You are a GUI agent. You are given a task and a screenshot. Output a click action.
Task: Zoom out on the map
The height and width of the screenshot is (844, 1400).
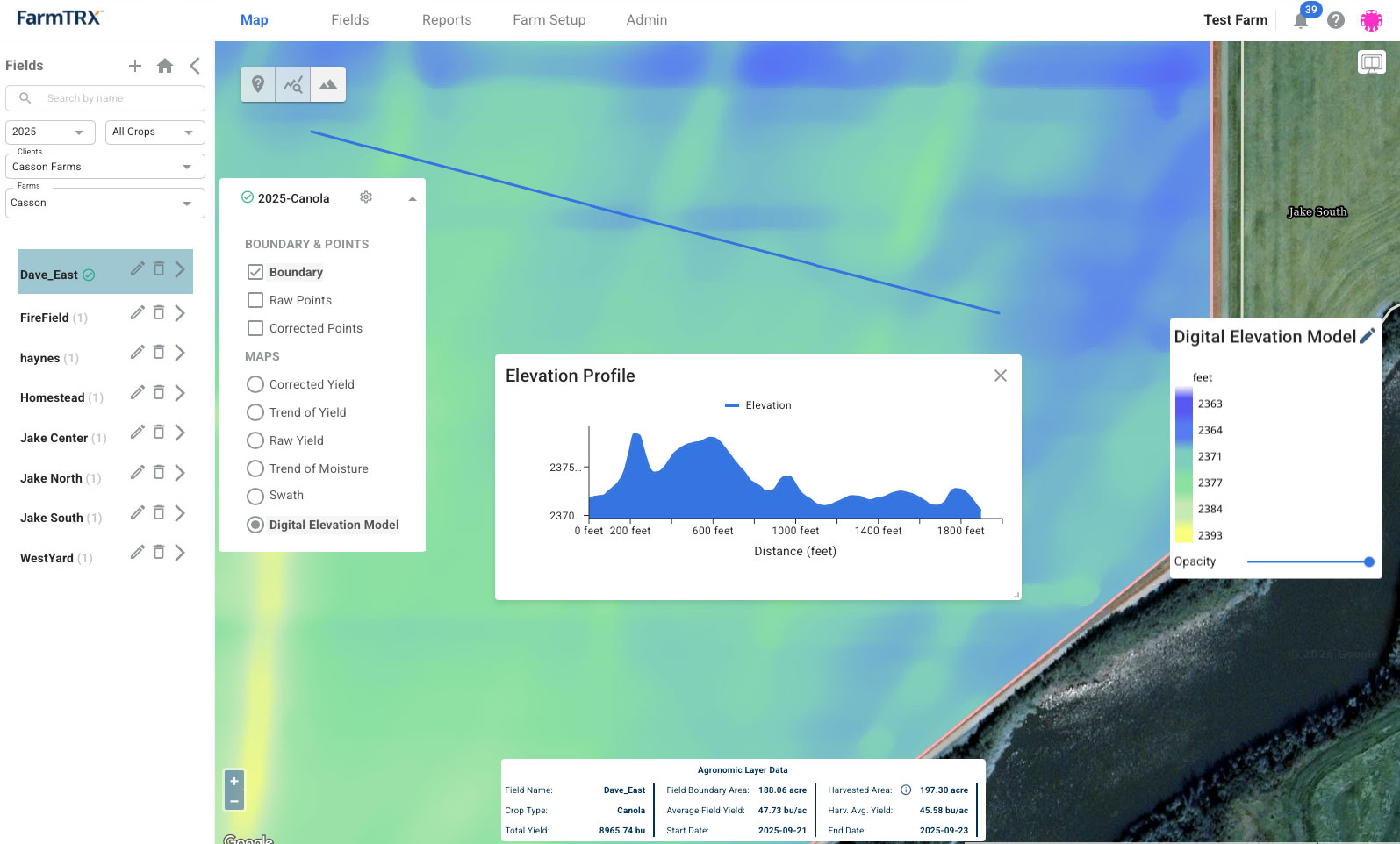234,800
